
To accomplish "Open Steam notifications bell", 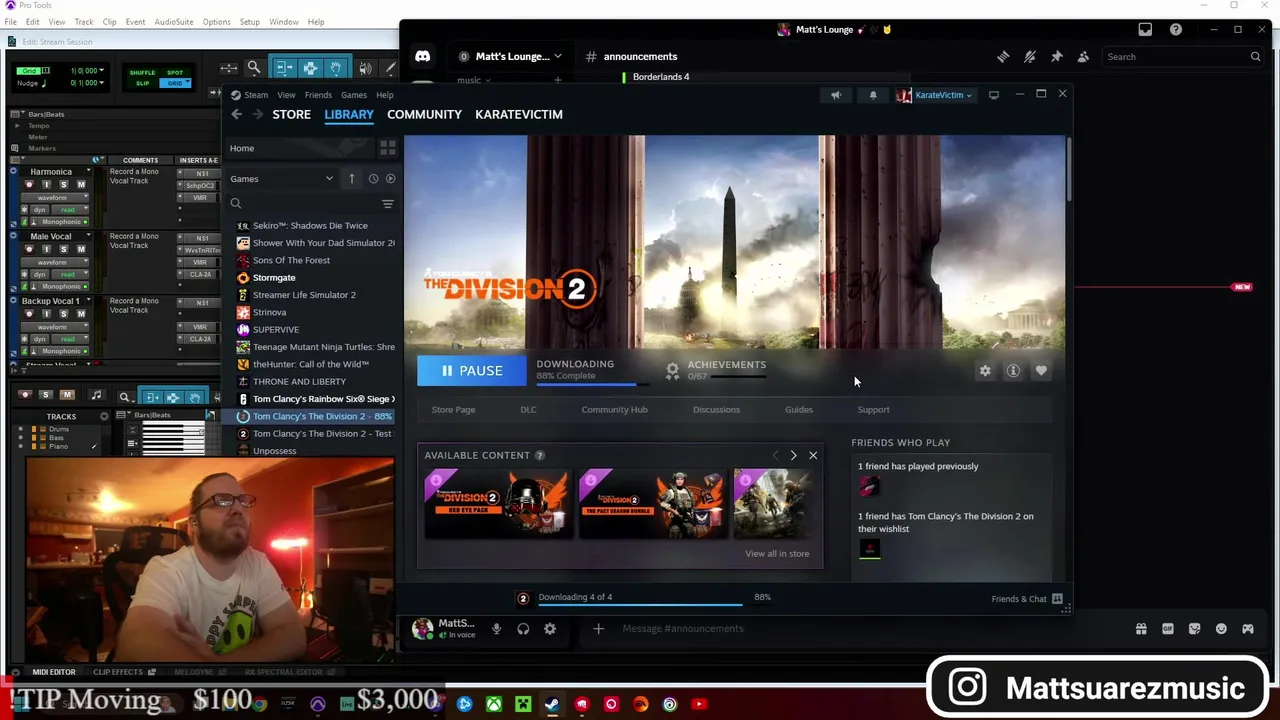I will (872, 95).
